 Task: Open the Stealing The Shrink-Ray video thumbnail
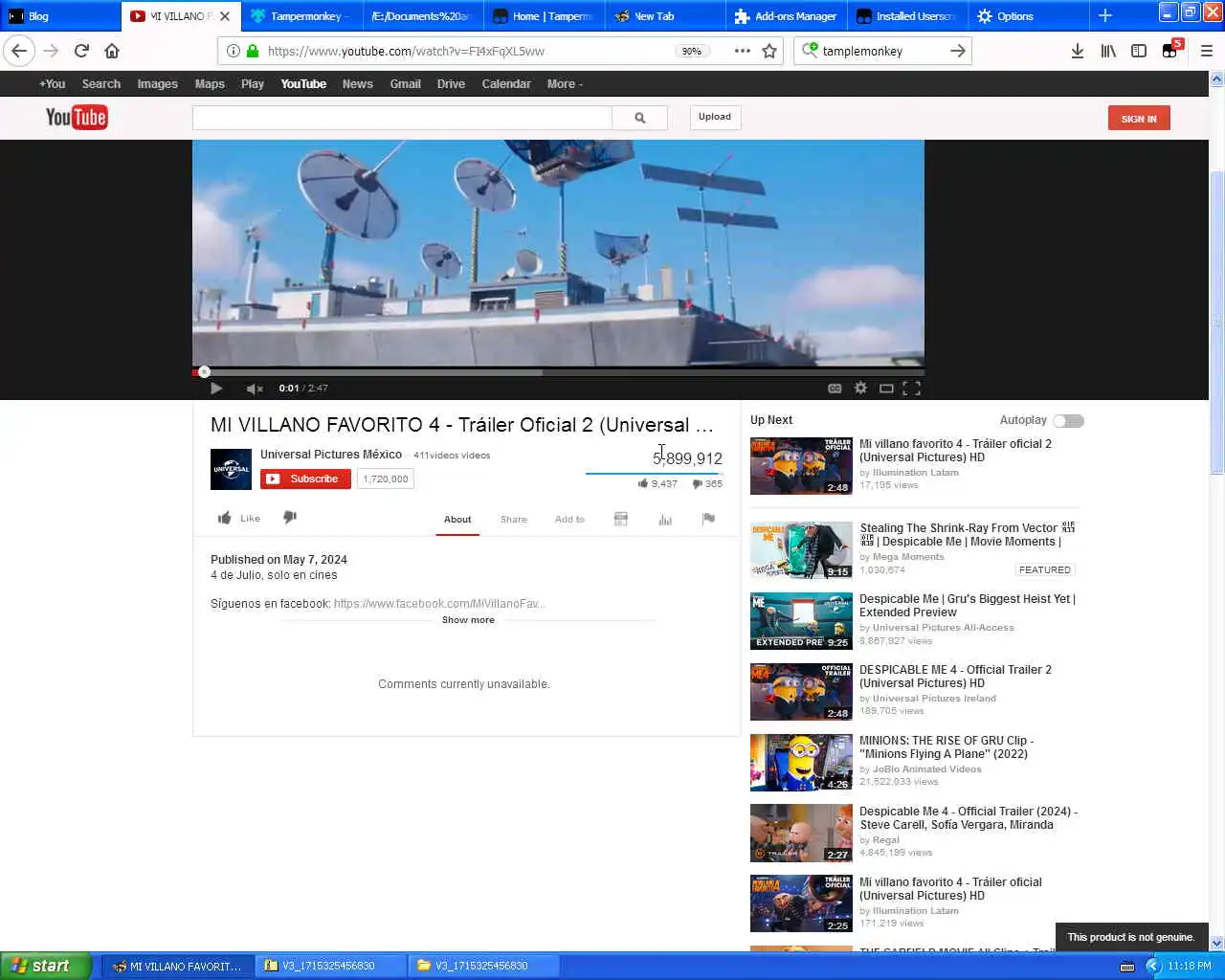coord(801,549)
